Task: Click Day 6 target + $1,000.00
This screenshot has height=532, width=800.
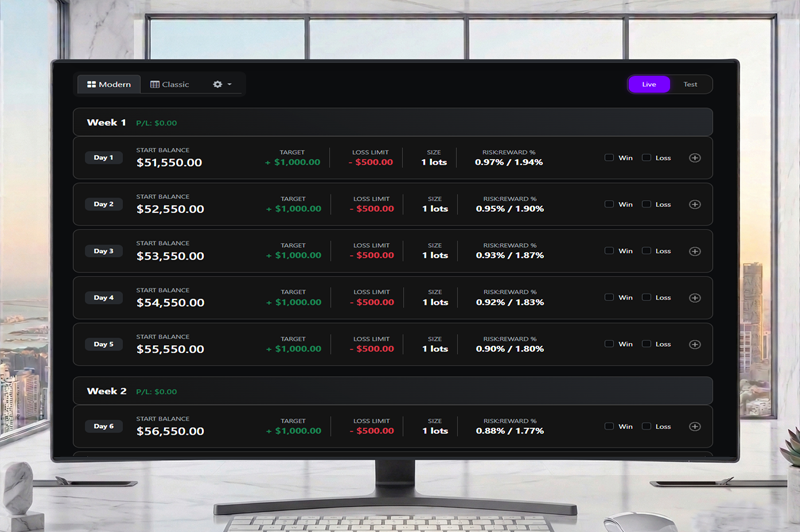Action: point(294,431)
